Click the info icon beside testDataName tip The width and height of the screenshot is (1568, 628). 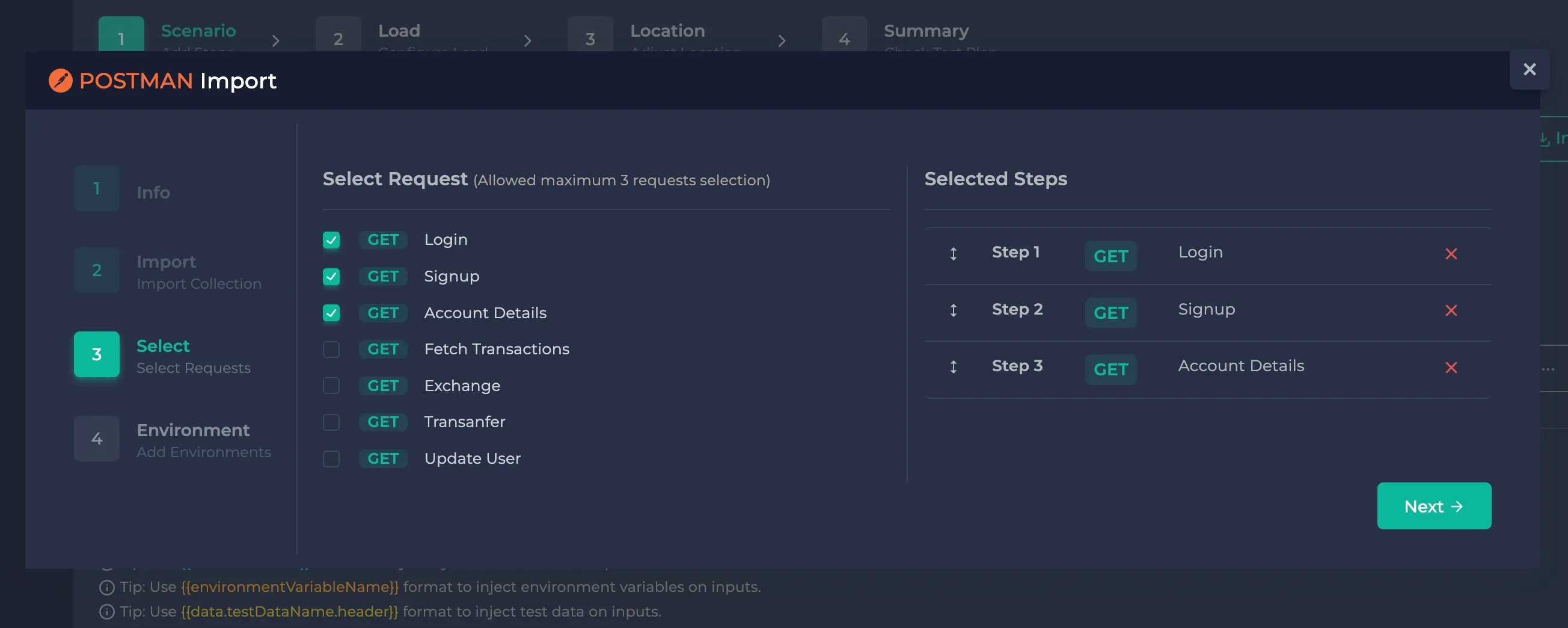tap(106, 612)
